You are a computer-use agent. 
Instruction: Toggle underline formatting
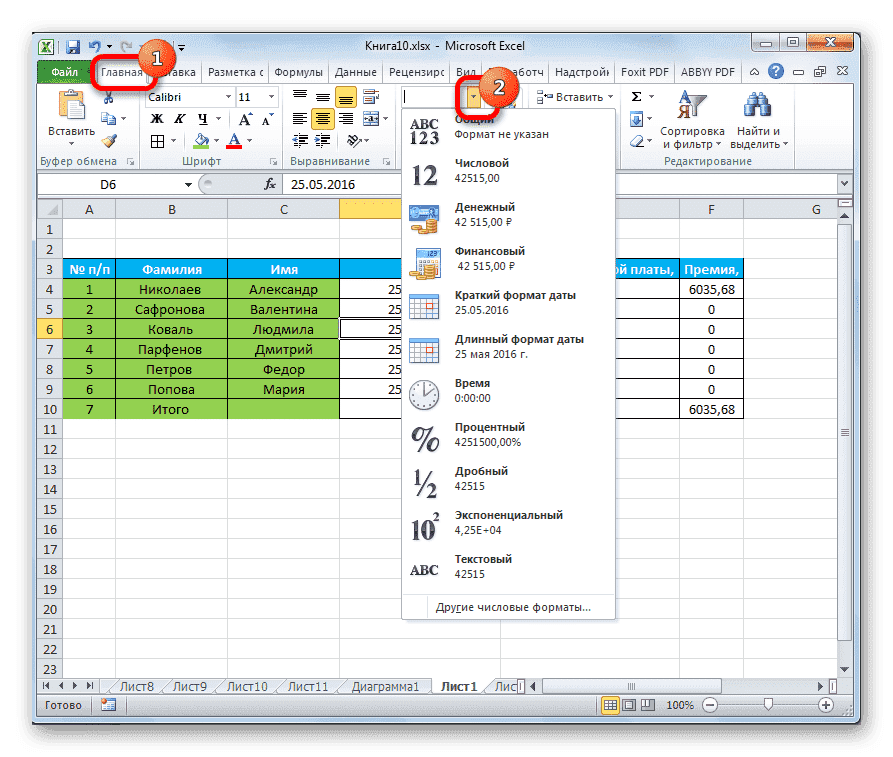click(x=200, y=118)
